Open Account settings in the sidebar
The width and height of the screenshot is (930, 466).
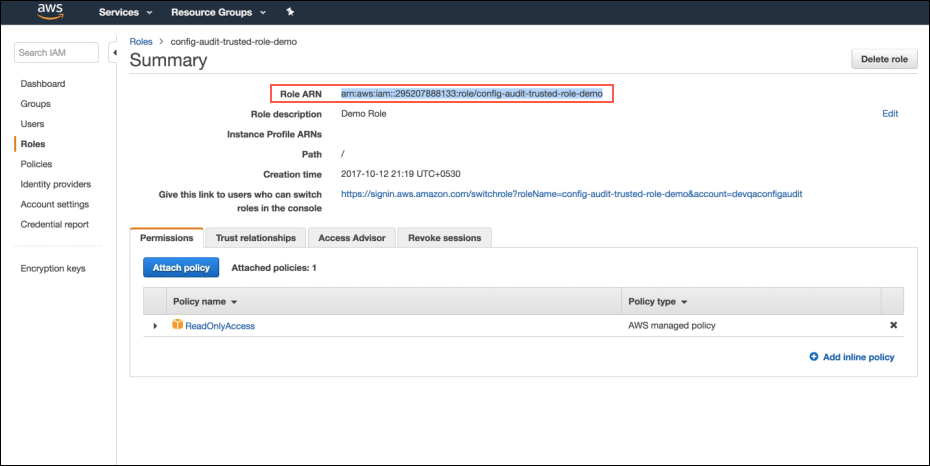[55, 205]
